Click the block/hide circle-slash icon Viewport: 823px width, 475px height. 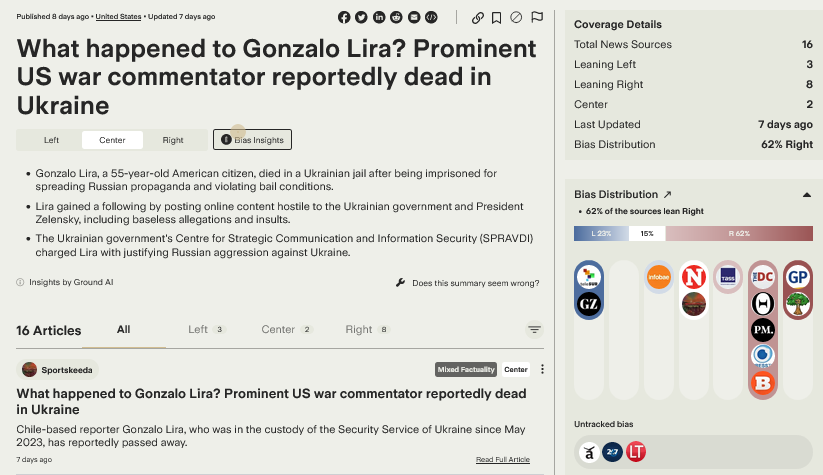pyautogui.click(x=516, y=18)
